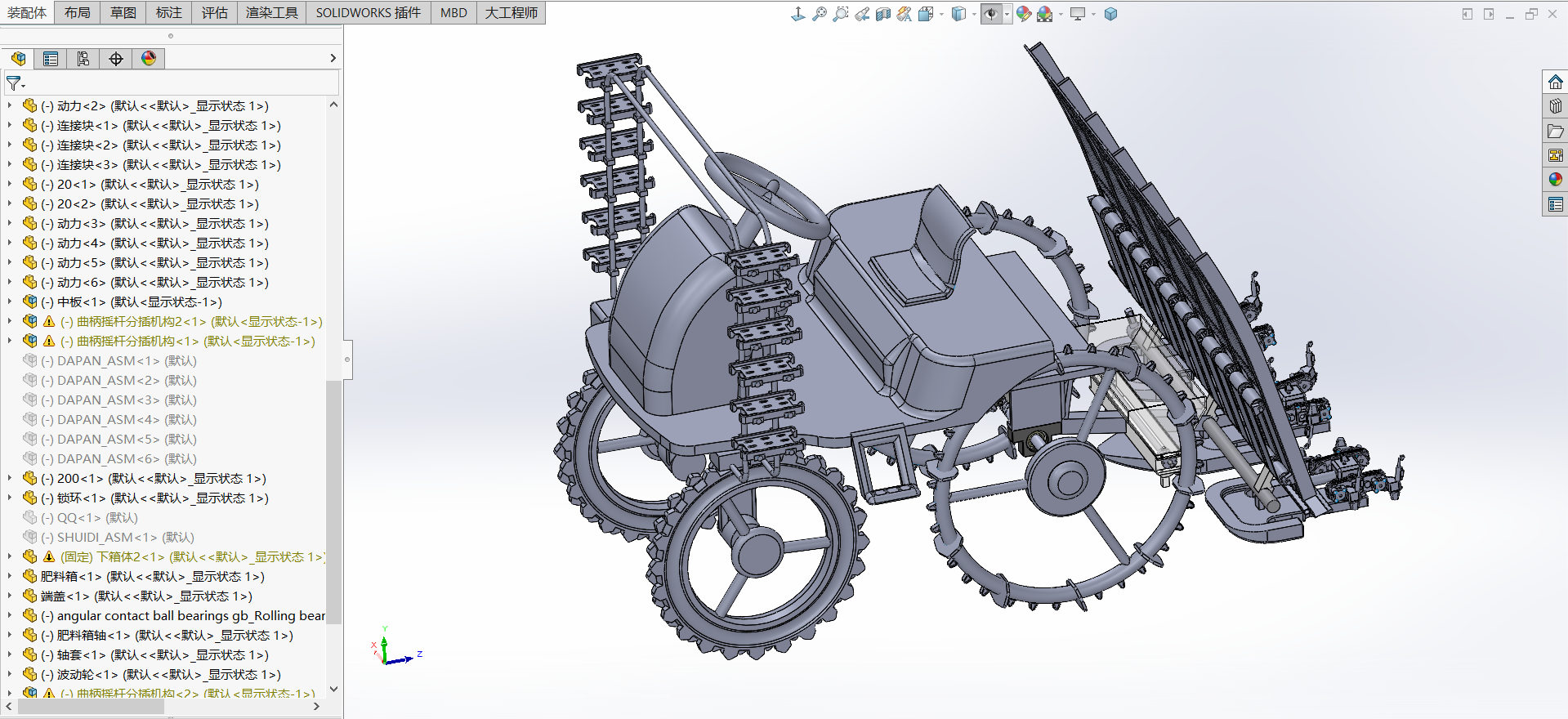Switch to the 装配体 tab
Screen dimensions: 1568x719
pos(27,12)
